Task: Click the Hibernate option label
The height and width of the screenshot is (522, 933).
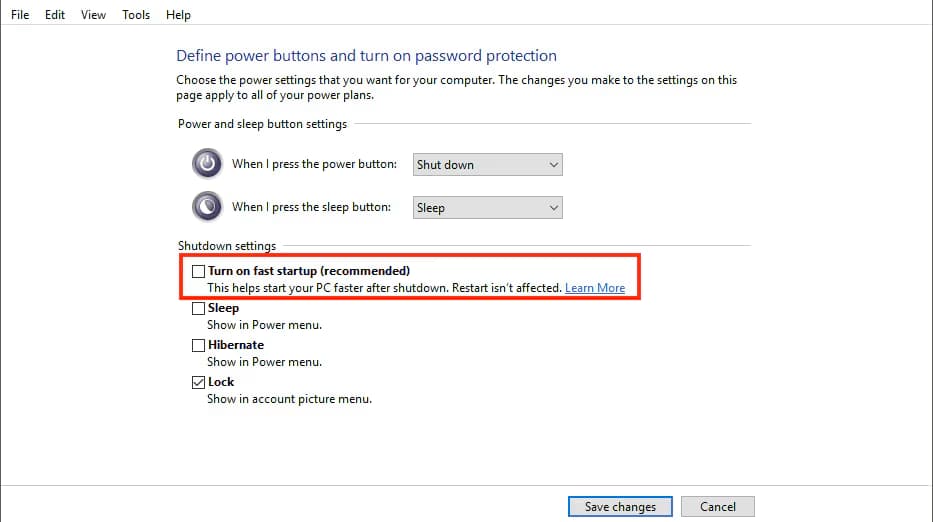Action: (x=236, y=345)
